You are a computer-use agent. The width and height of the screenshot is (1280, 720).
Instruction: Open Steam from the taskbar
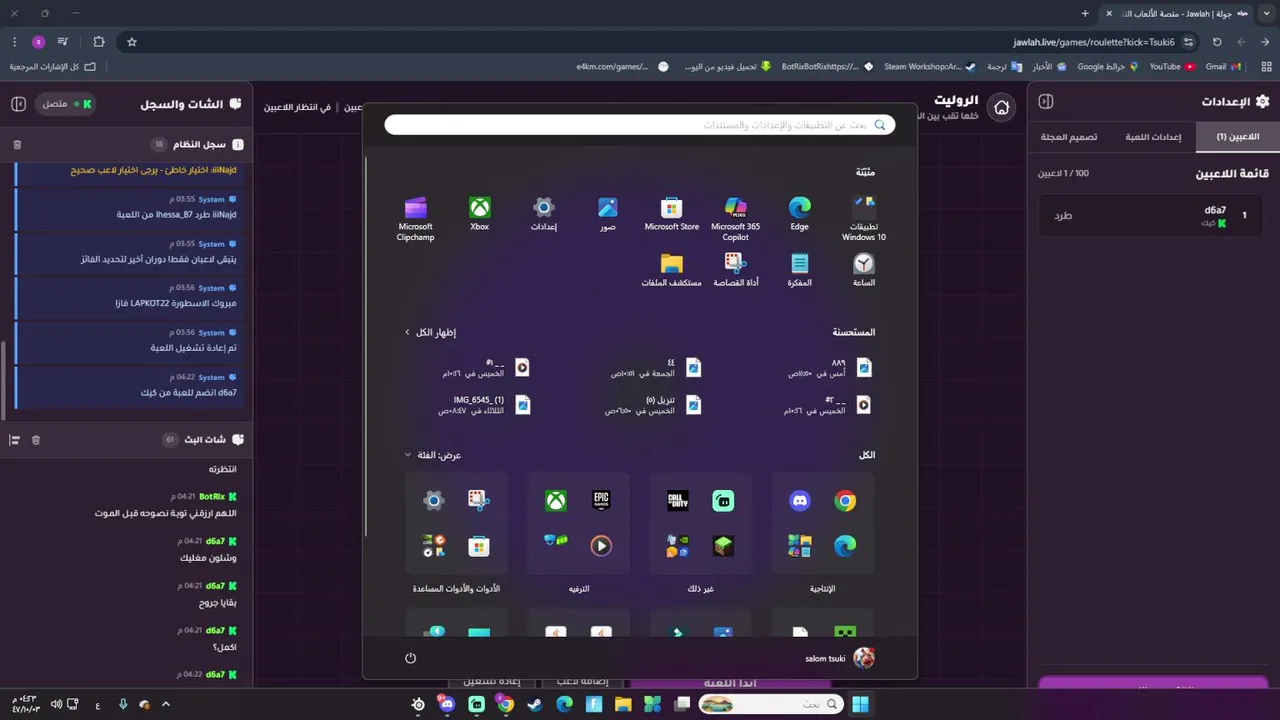[535, 705]
